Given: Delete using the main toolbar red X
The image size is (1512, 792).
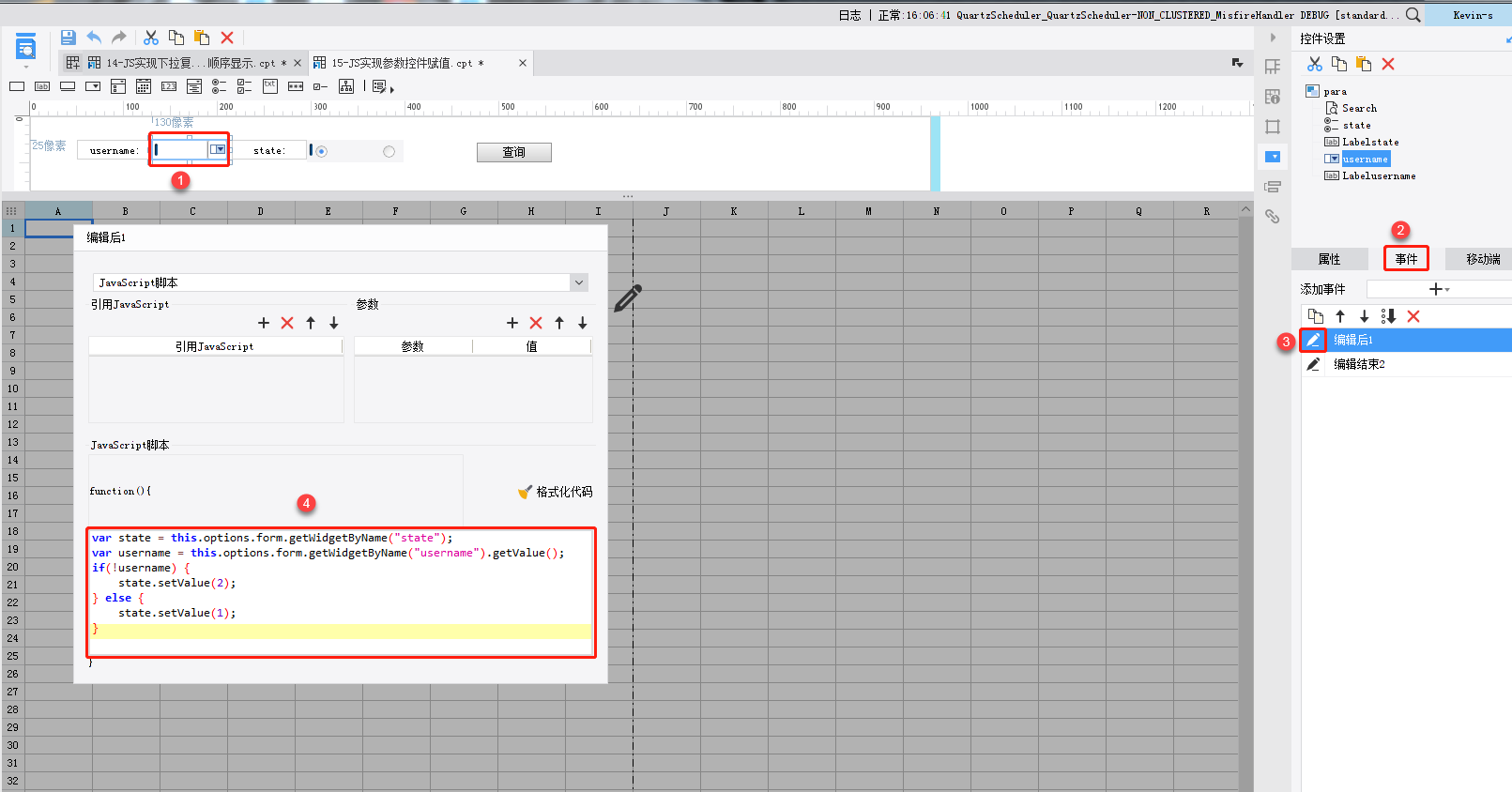Looking at the screenshot, I should tap(227, 38).
